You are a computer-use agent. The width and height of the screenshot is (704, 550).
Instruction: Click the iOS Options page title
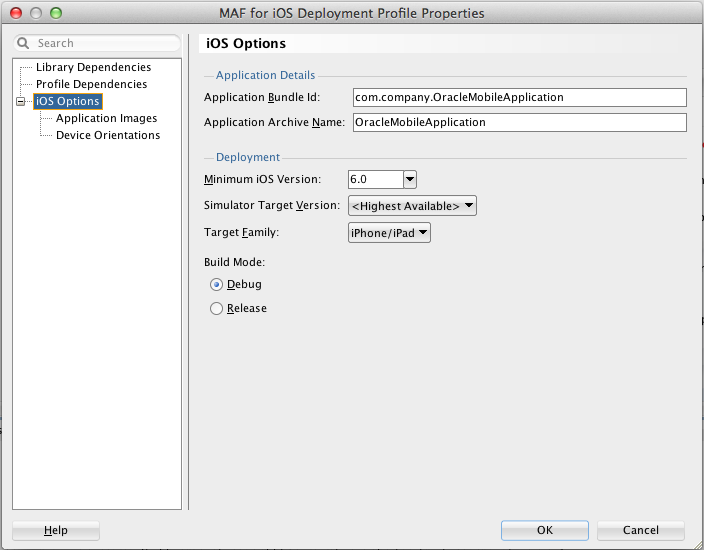pyautogui.click(x=246, y=44)
